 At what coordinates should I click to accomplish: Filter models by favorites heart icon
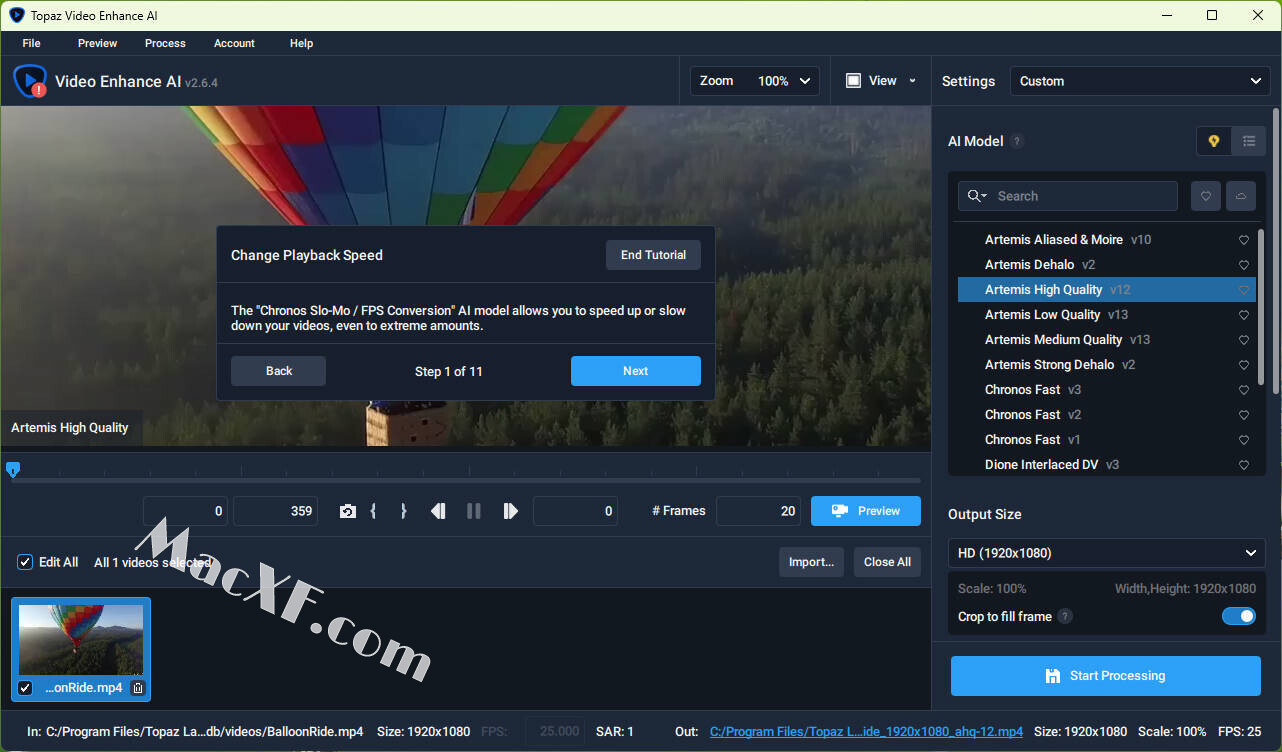[1206, 196]
